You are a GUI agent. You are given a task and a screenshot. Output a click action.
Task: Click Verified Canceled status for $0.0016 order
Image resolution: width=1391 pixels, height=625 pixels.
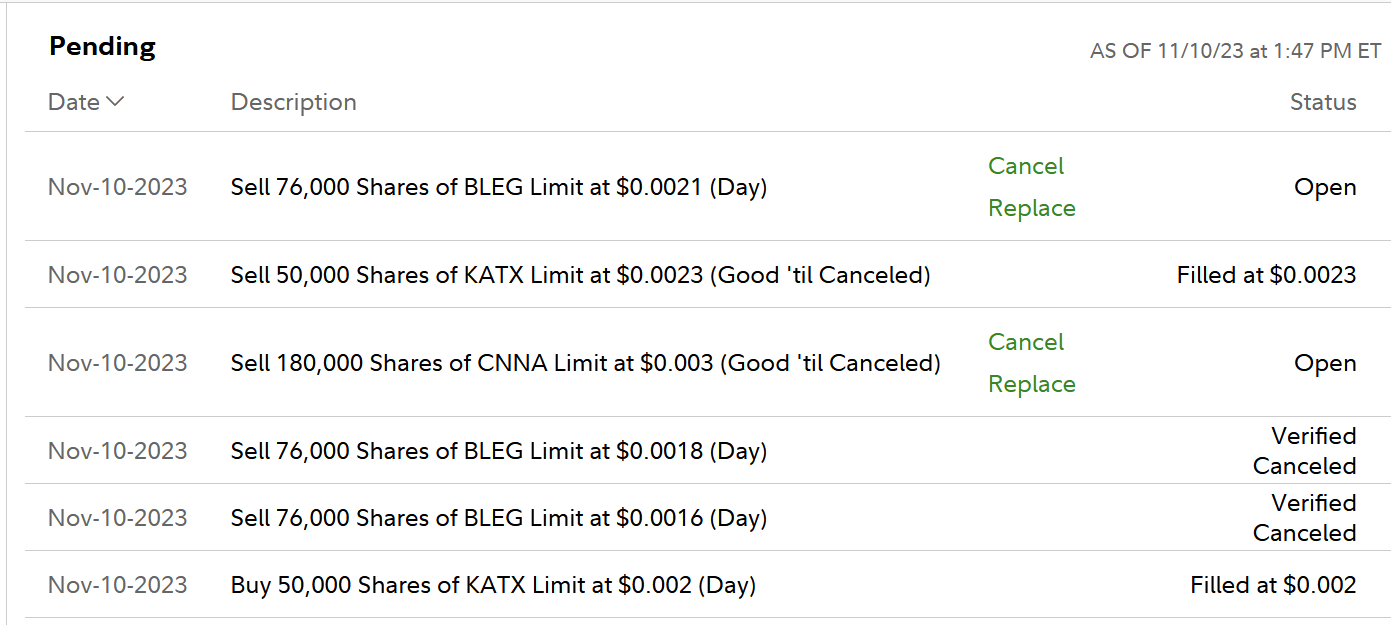pos(1304,518)
